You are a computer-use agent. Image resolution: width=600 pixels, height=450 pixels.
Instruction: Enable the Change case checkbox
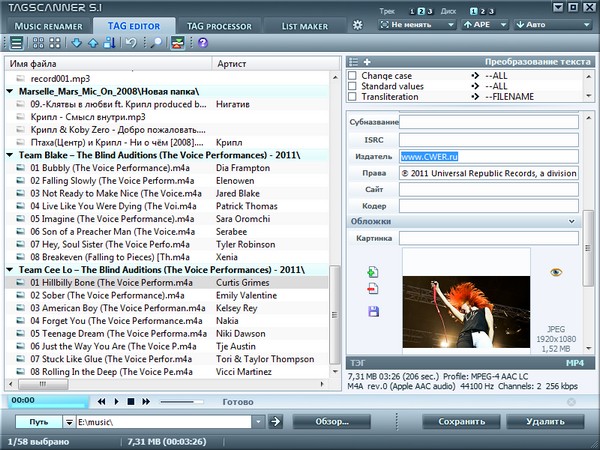point(352,76)
